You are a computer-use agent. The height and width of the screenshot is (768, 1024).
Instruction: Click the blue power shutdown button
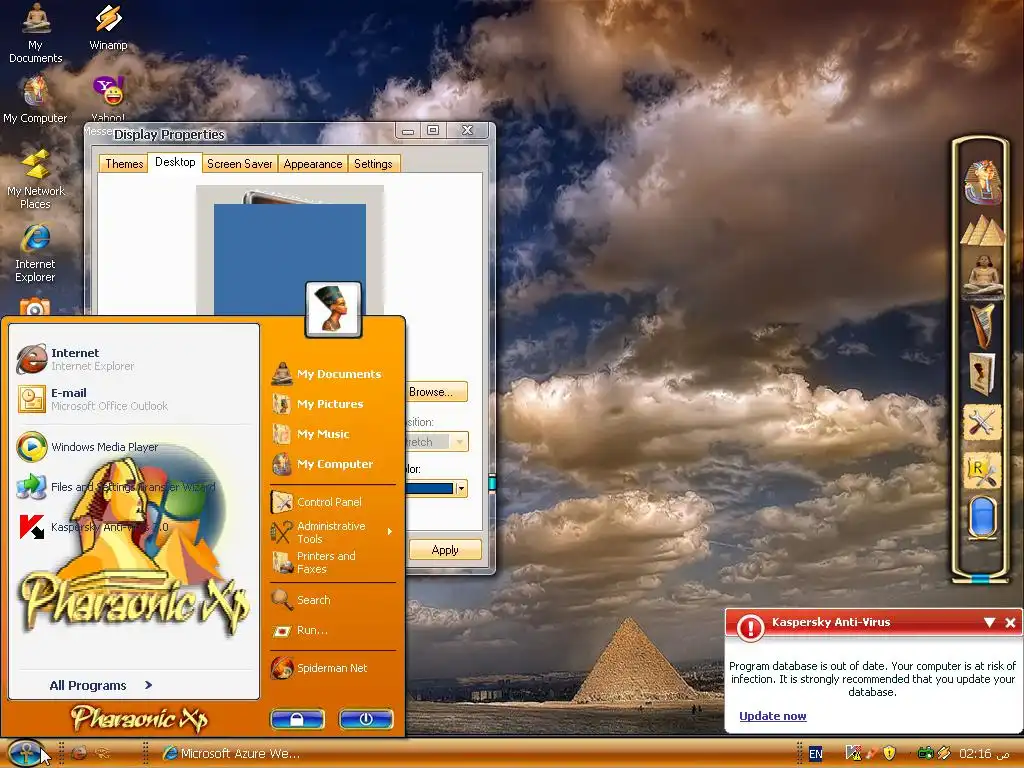pyautogui.click(x=366, y=719)
